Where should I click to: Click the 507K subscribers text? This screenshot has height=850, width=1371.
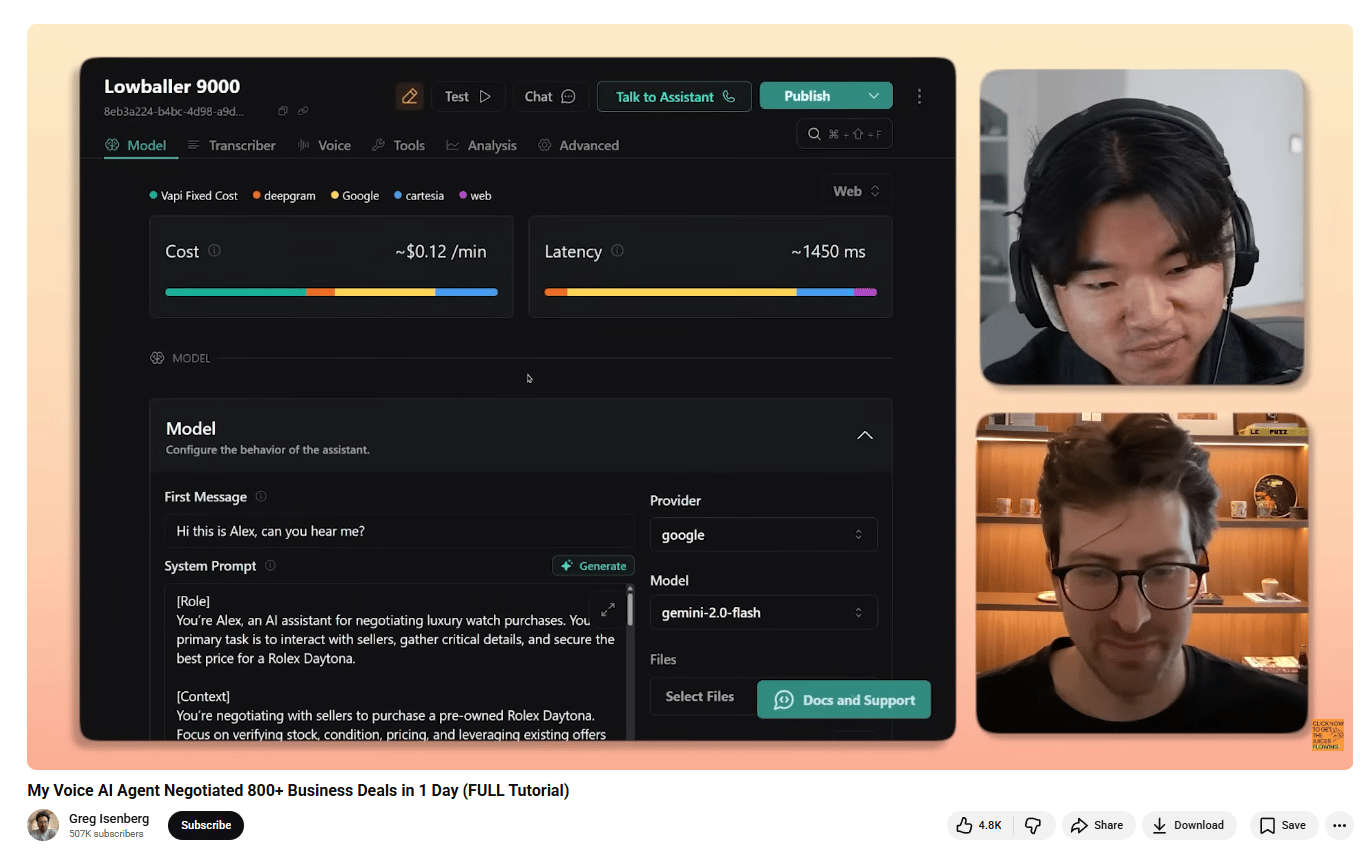[106, 834]
